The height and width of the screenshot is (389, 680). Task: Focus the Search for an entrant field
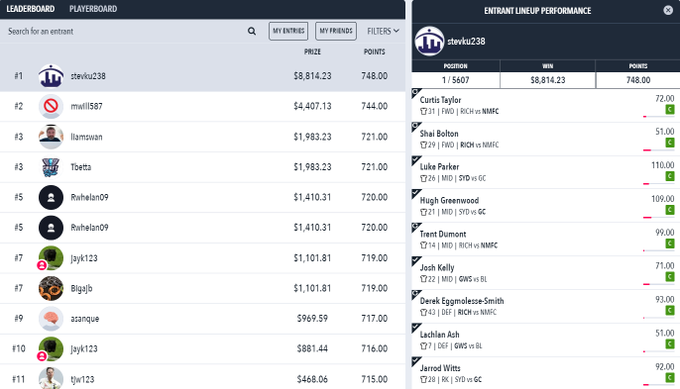pos(126,31)
